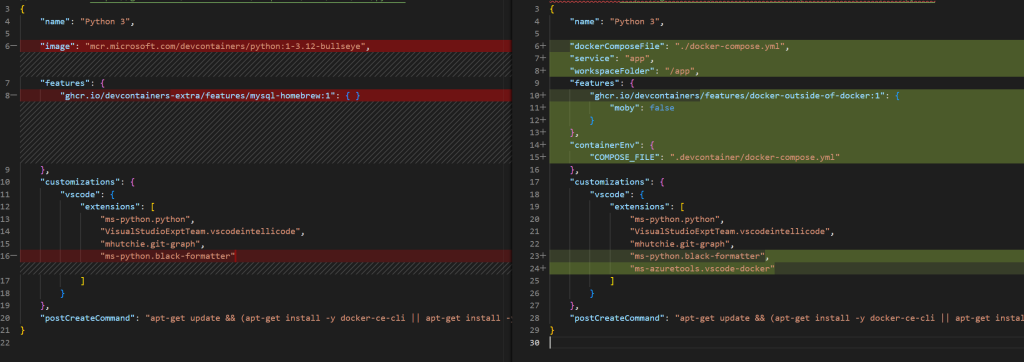Click deleted "ms-python.black-formatter" in left pane
The width and height of the screenshot is (1024, 362).
click(168, 255)
